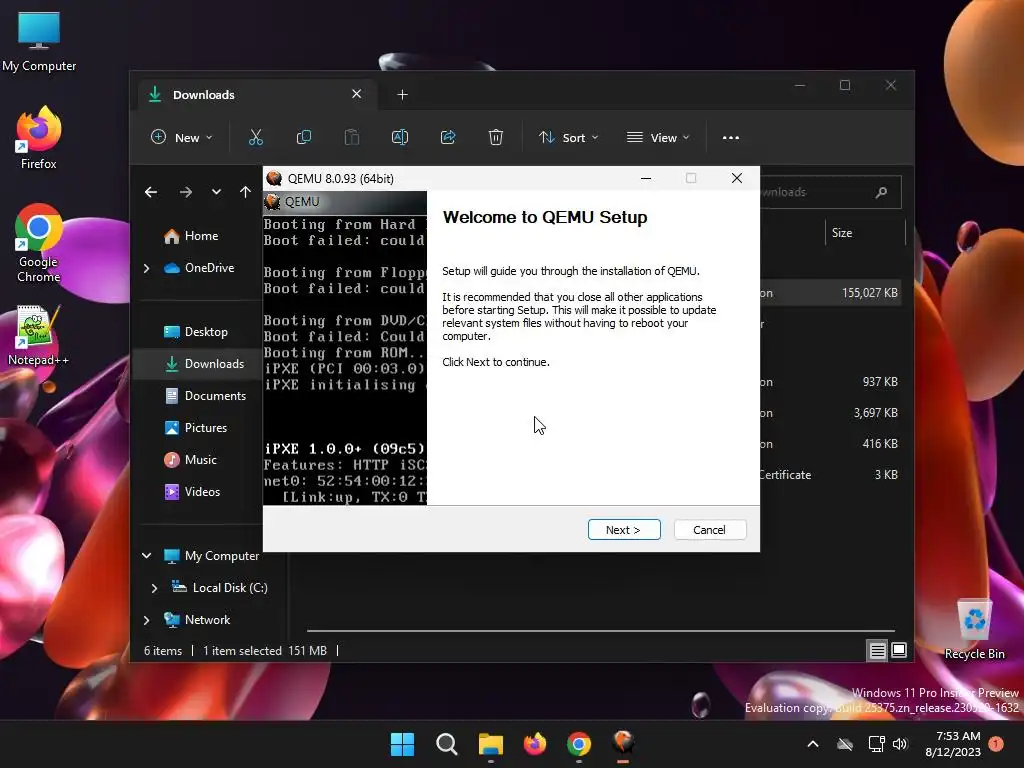Go forward with the right arrow in Explorer

[x=185, y=192]
